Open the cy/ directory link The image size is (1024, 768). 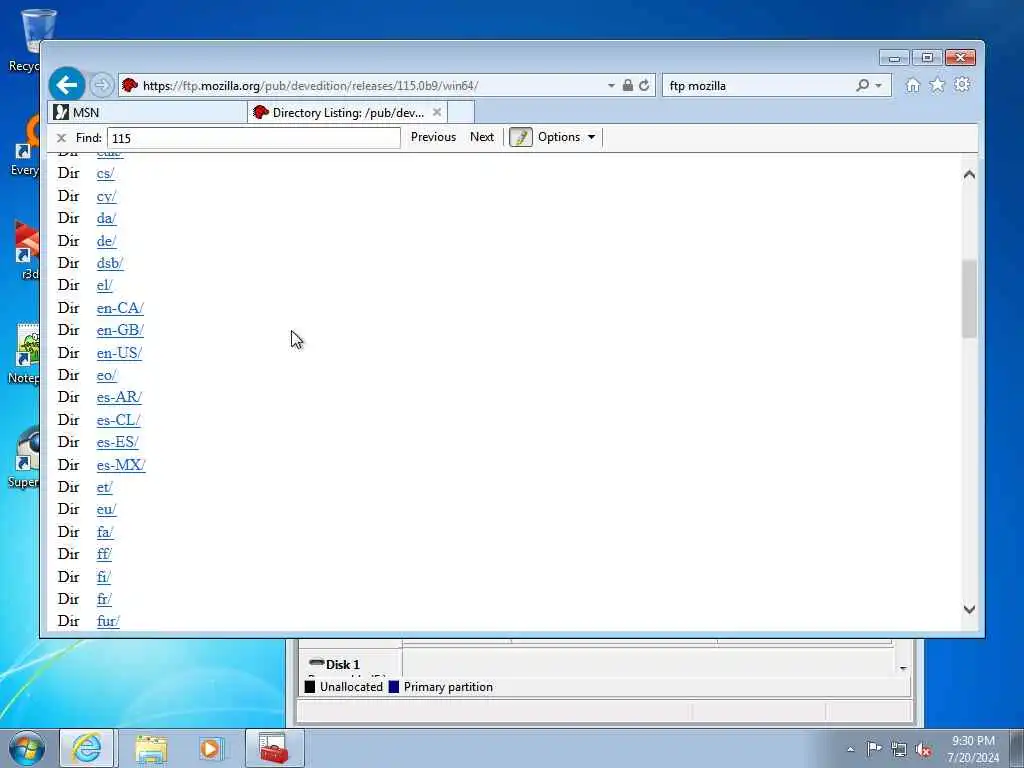(106, 196)
